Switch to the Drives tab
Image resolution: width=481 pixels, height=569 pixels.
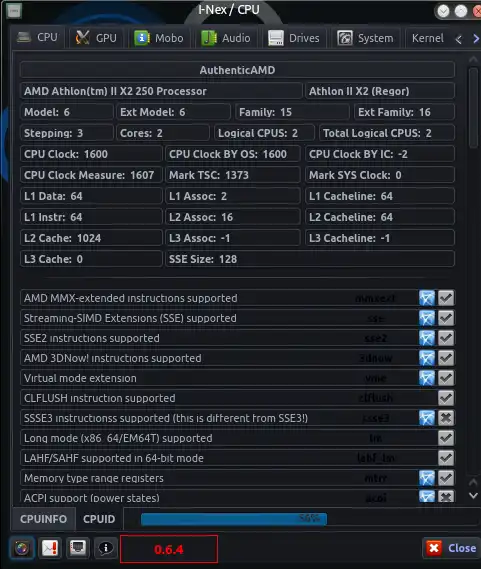[294, 38]
